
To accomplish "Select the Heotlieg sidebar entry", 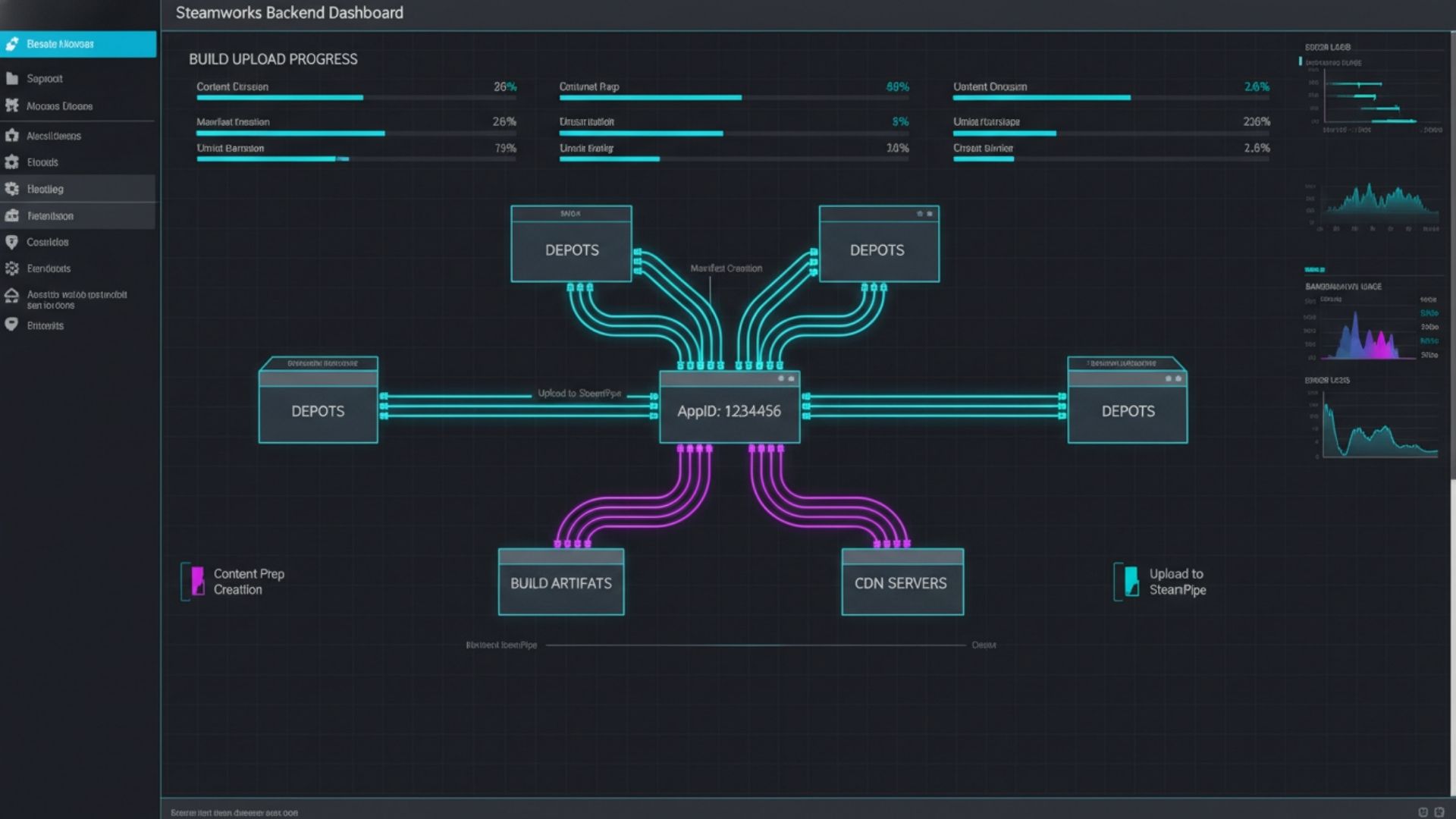I will pos(78,189).
